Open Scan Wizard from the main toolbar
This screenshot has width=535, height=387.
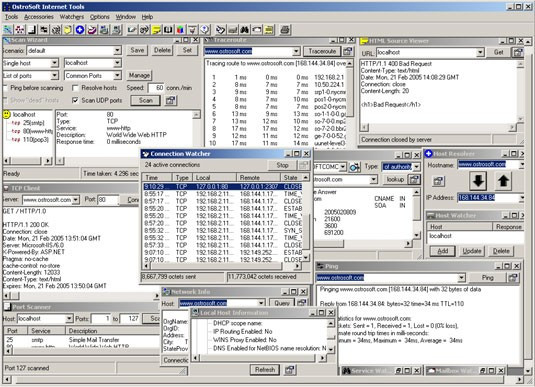8,30
